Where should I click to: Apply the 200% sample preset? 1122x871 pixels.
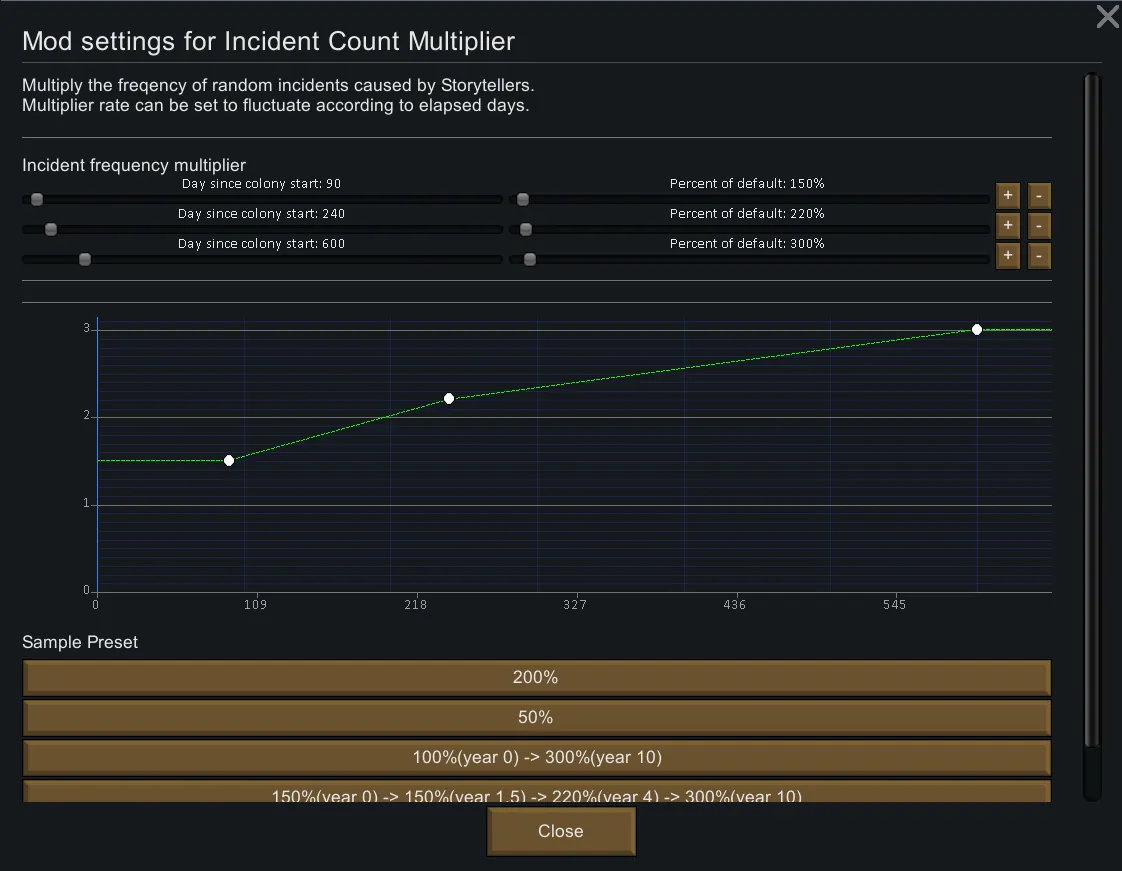536,678
